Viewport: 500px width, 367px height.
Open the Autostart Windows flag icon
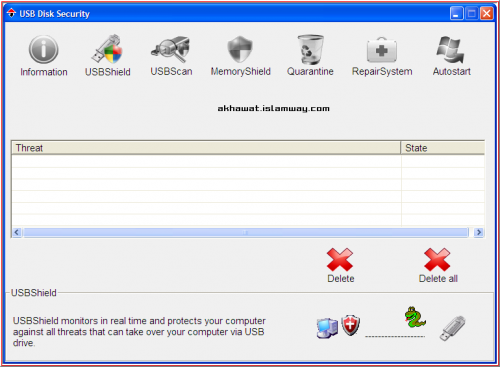click(x=451, y=50)
